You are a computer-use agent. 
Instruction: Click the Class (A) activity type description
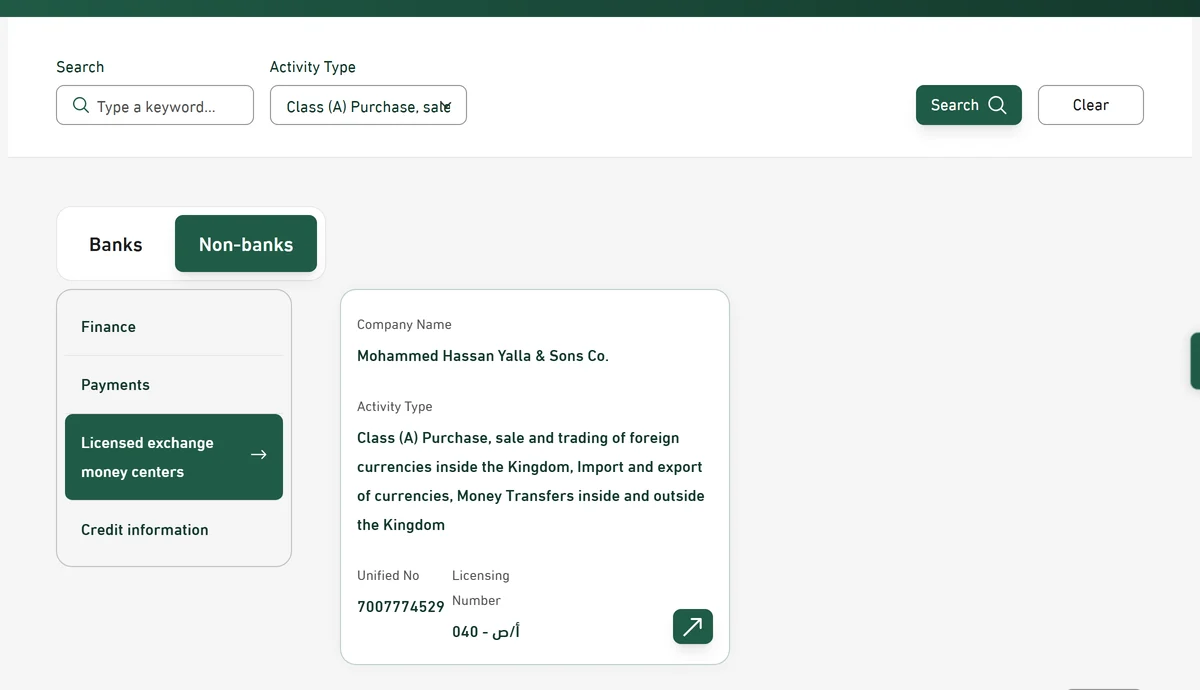(531, 481)
